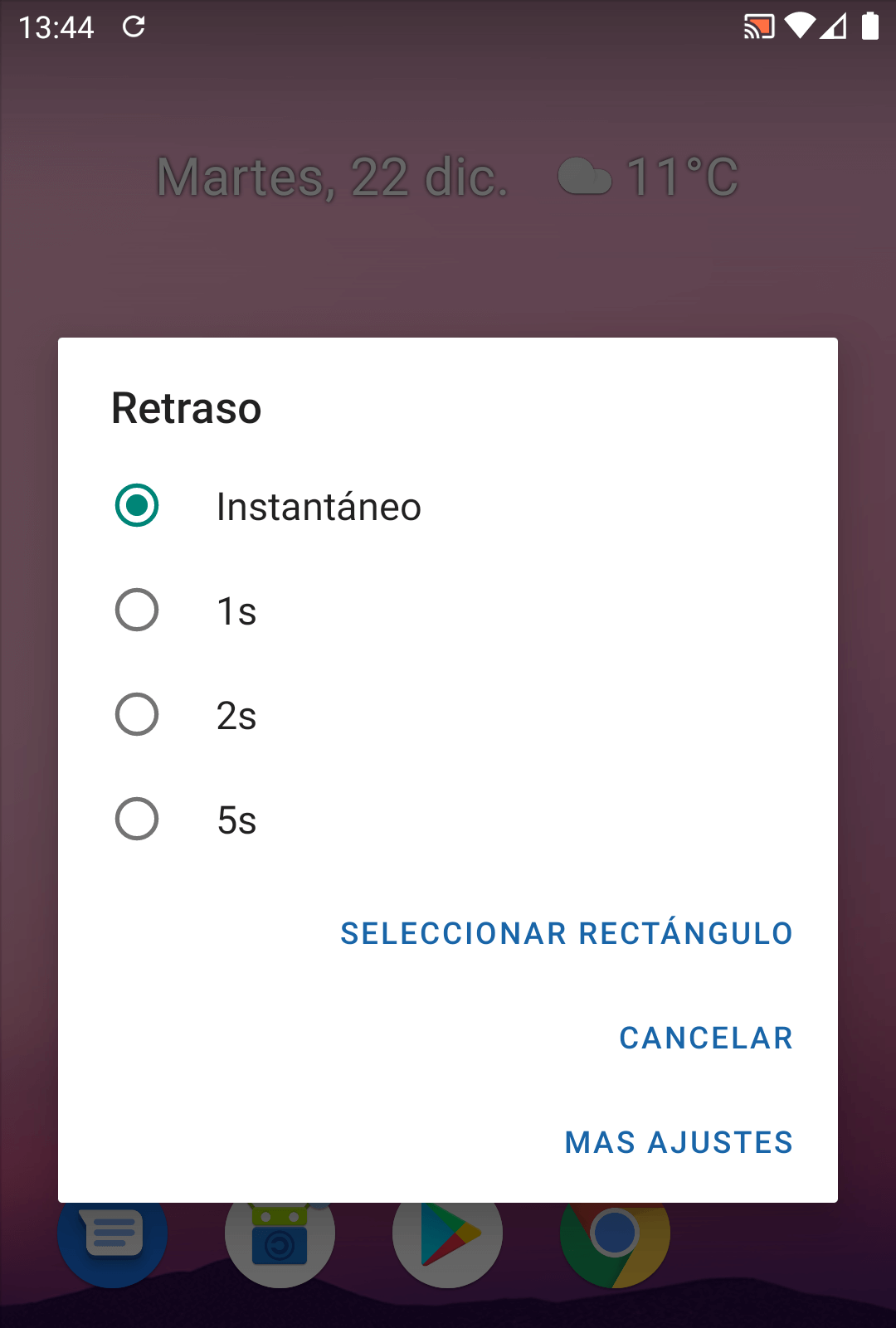Select the 5s delay radio button
Image resolution: width=896 pixels, height=1328 pixels.
click(137, 820)
